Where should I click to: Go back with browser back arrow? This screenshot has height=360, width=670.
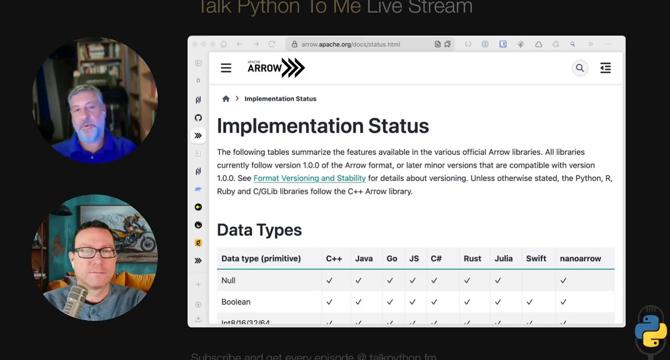239,44
